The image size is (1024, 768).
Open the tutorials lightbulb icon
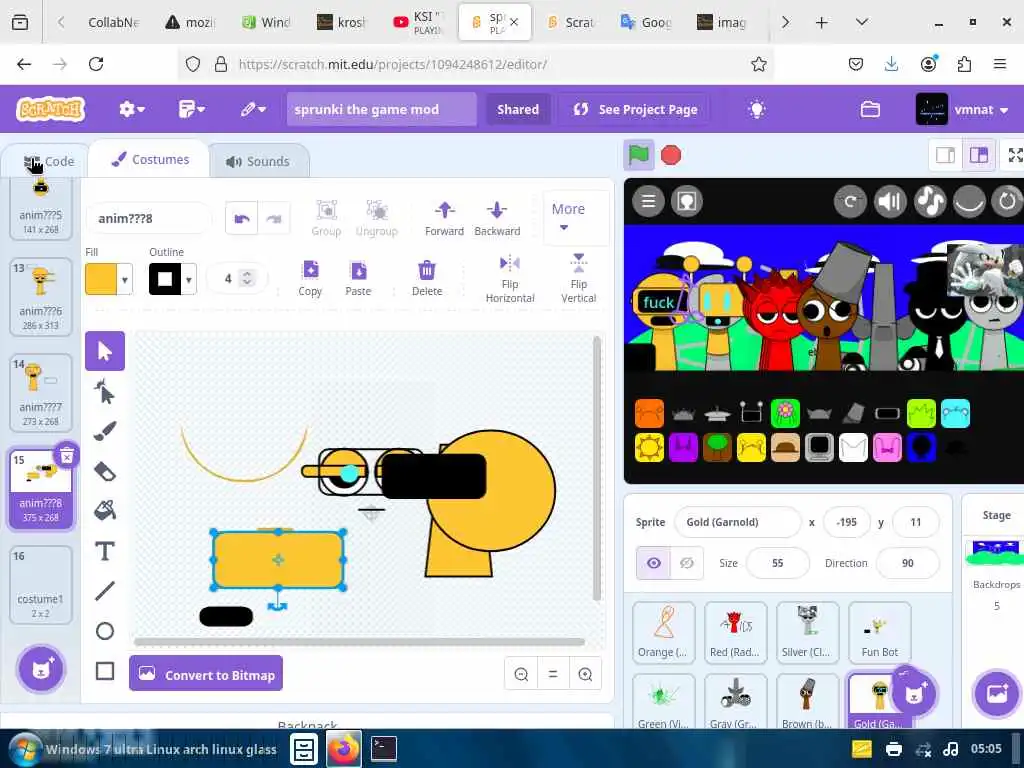(757, 110)
